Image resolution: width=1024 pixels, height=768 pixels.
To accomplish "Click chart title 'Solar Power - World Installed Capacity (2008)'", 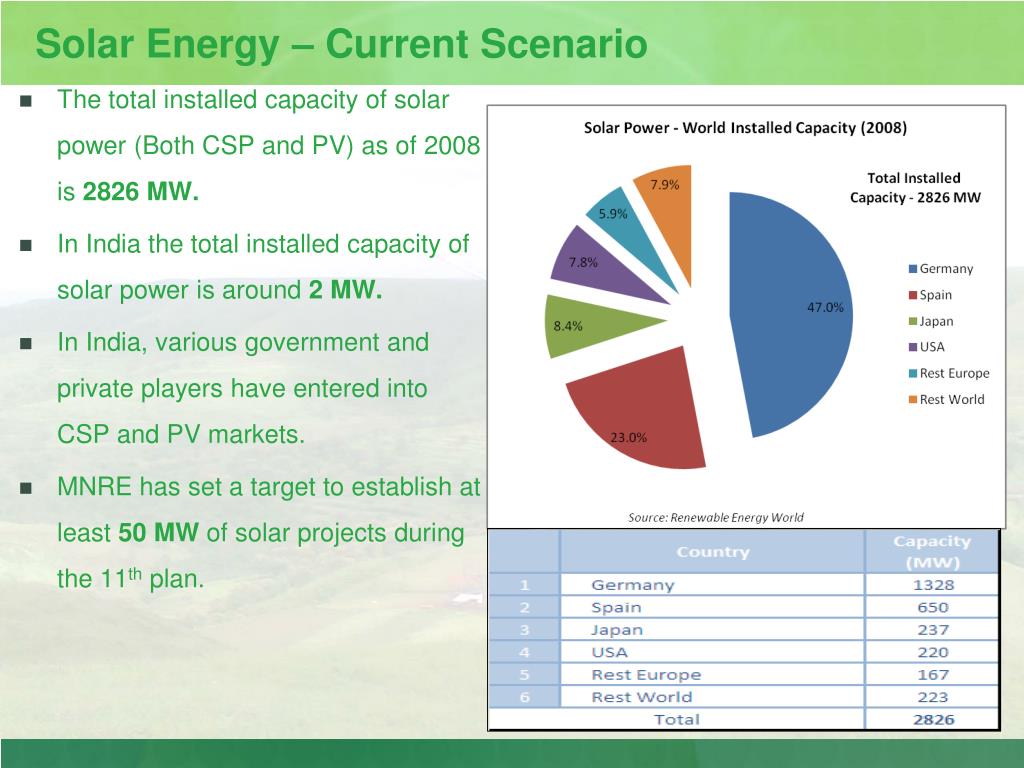I will (745, 128).
